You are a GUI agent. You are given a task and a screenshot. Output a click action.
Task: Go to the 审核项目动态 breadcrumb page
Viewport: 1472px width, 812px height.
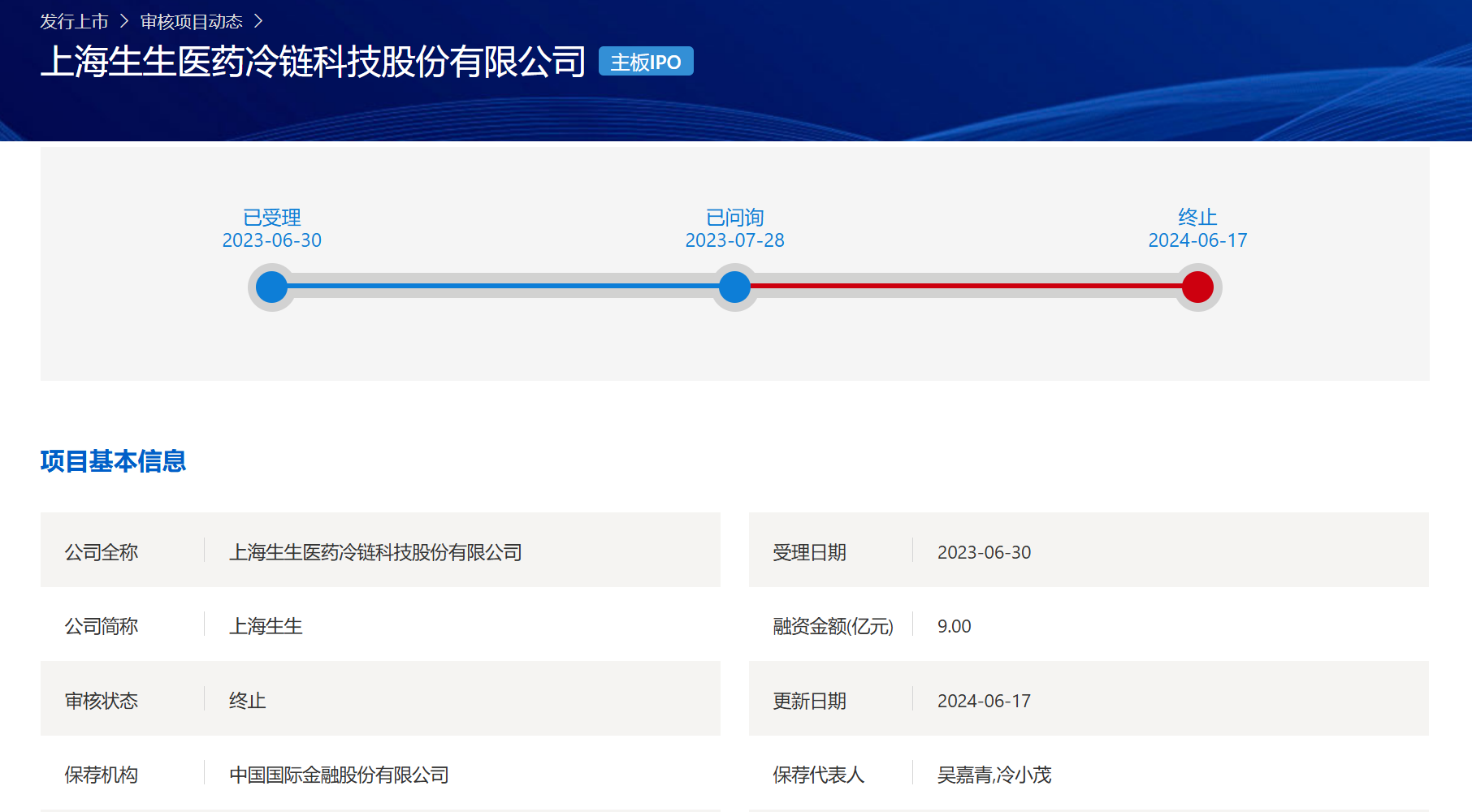pyautogui.click(x=191, y=22)
